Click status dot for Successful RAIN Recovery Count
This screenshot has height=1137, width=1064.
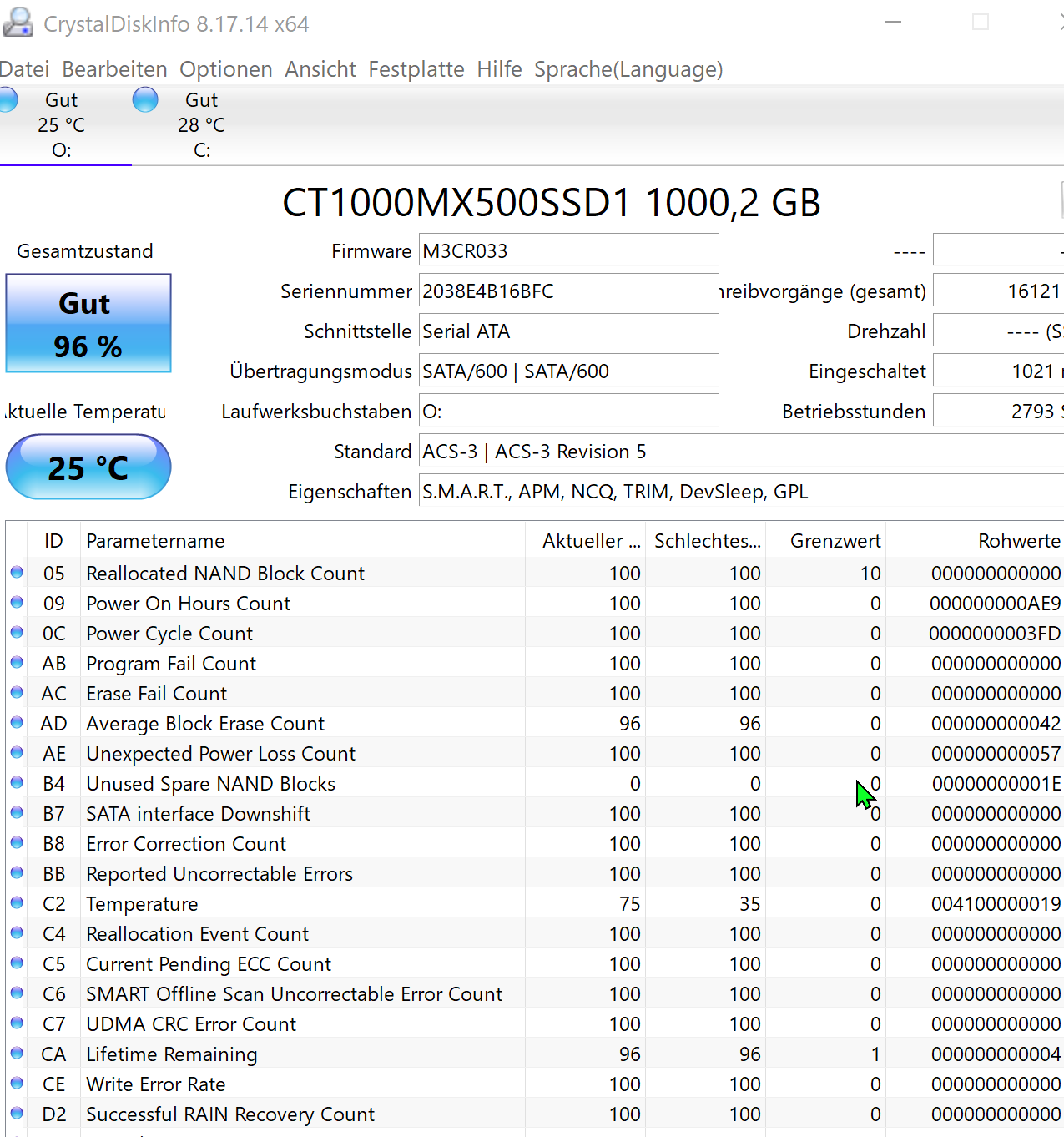(x=17, y=1114)
